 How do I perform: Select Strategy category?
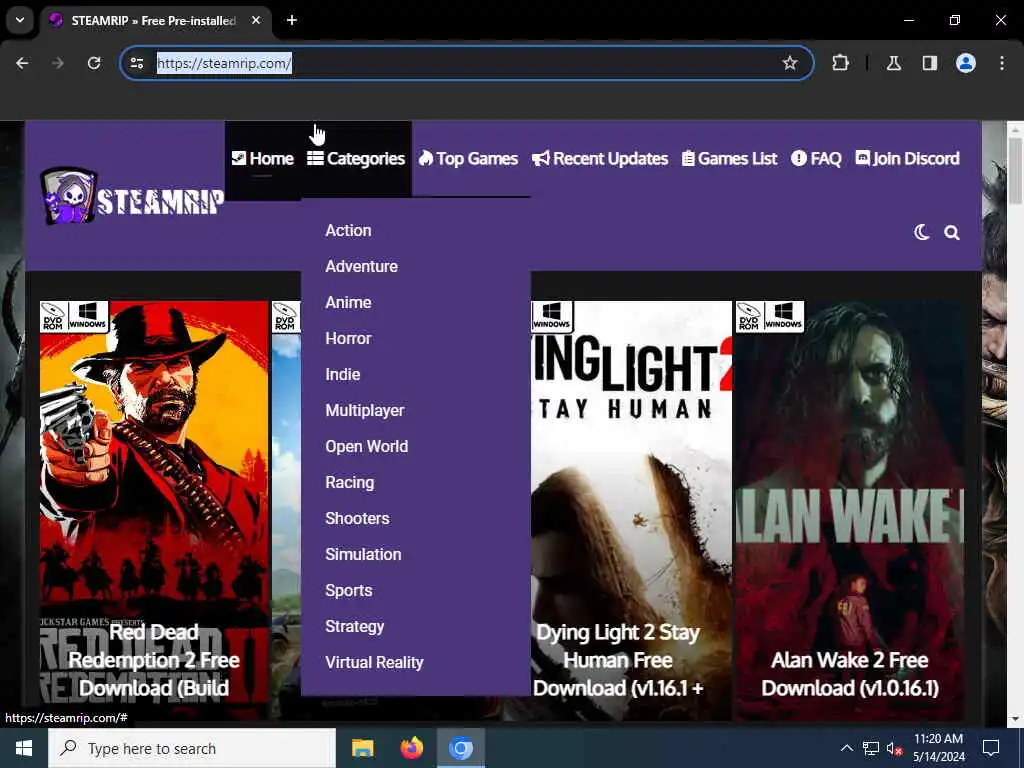tap(355, 626)
